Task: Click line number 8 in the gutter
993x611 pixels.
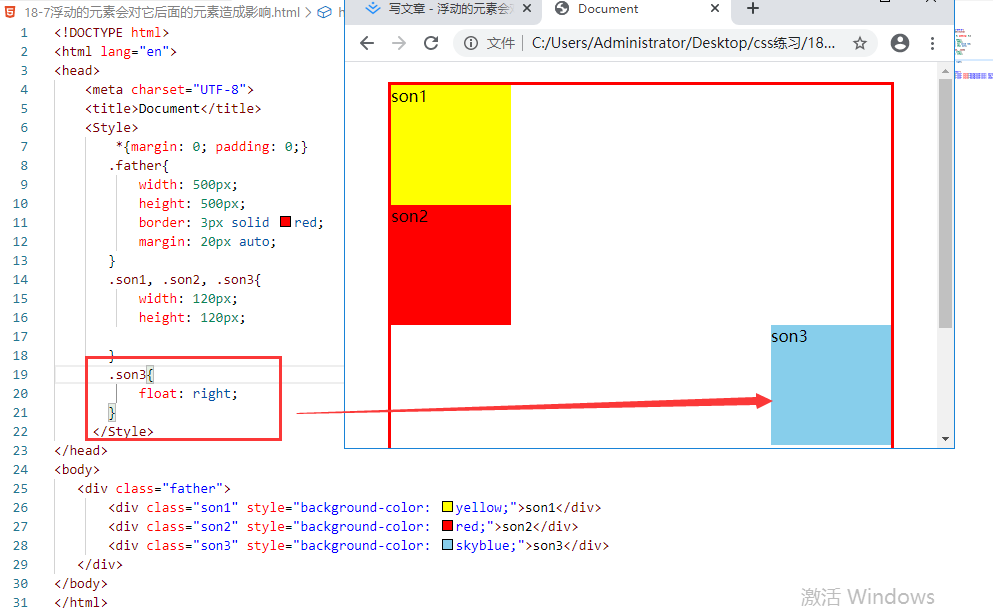Action: click(24, 165)
